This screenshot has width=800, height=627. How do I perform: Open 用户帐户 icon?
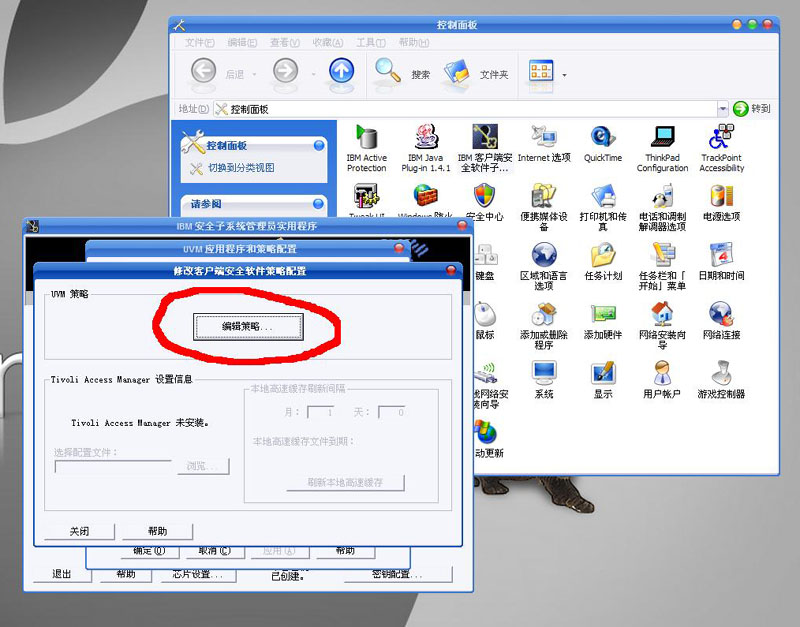pos(662,380)
